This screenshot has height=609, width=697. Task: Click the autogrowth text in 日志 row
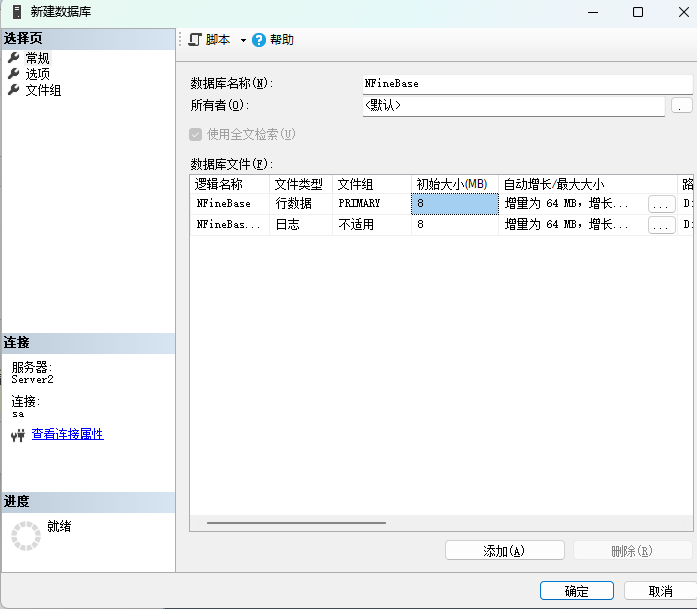click(566, 224)
